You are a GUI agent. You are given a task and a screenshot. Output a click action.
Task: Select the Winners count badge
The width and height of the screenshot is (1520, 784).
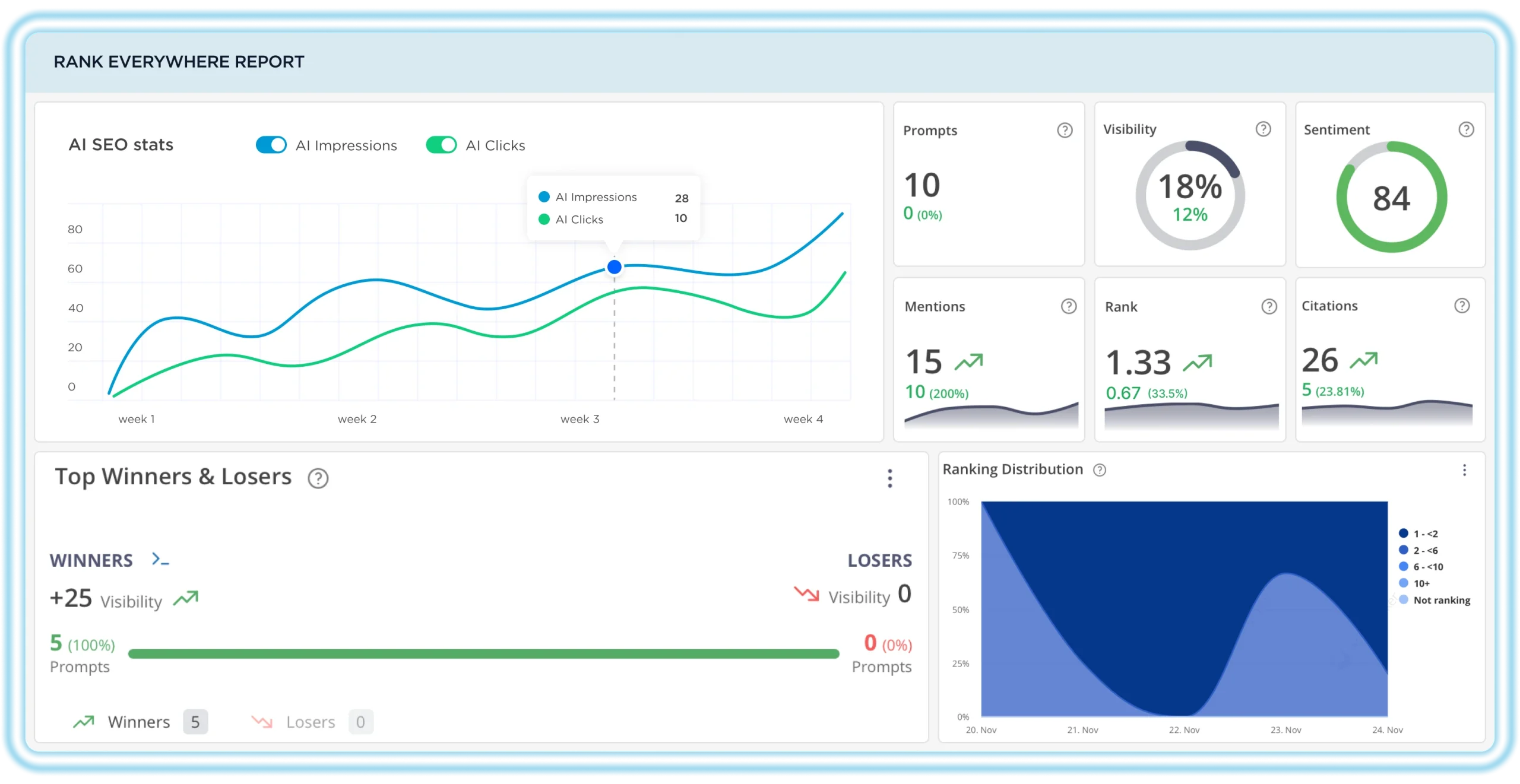point(195,722)
